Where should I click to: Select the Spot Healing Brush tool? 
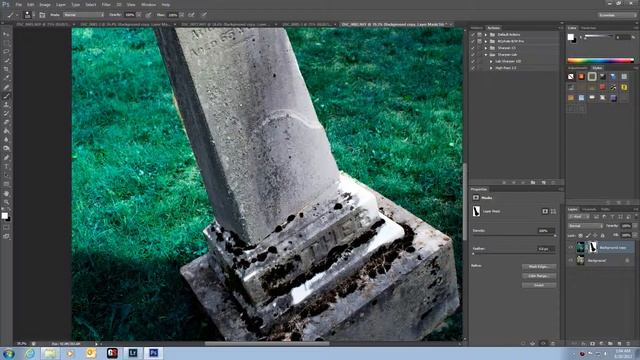tap(6, 87)
